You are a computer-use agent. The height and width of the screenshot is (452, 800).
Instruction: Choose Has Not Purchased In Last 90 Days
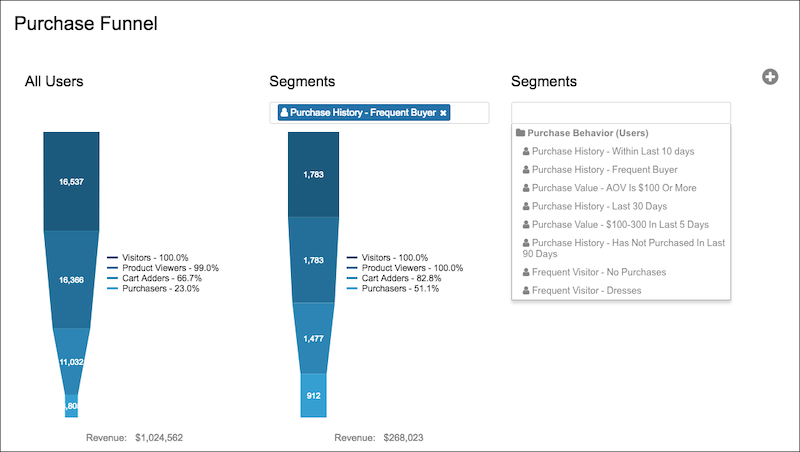pos(621,248)
